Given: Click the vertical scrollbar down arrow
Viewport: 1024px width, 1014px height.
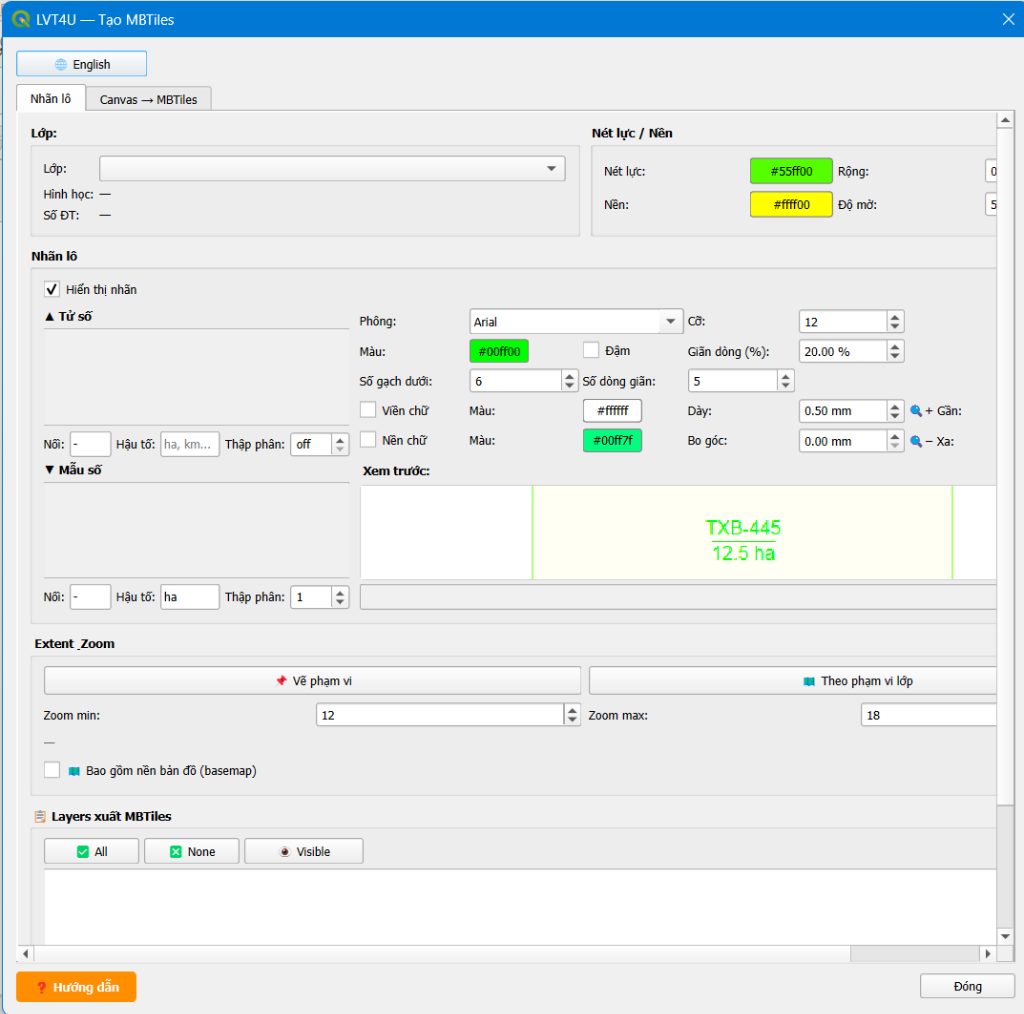Looking at the screenshot, I should (x=1005, y=936).
